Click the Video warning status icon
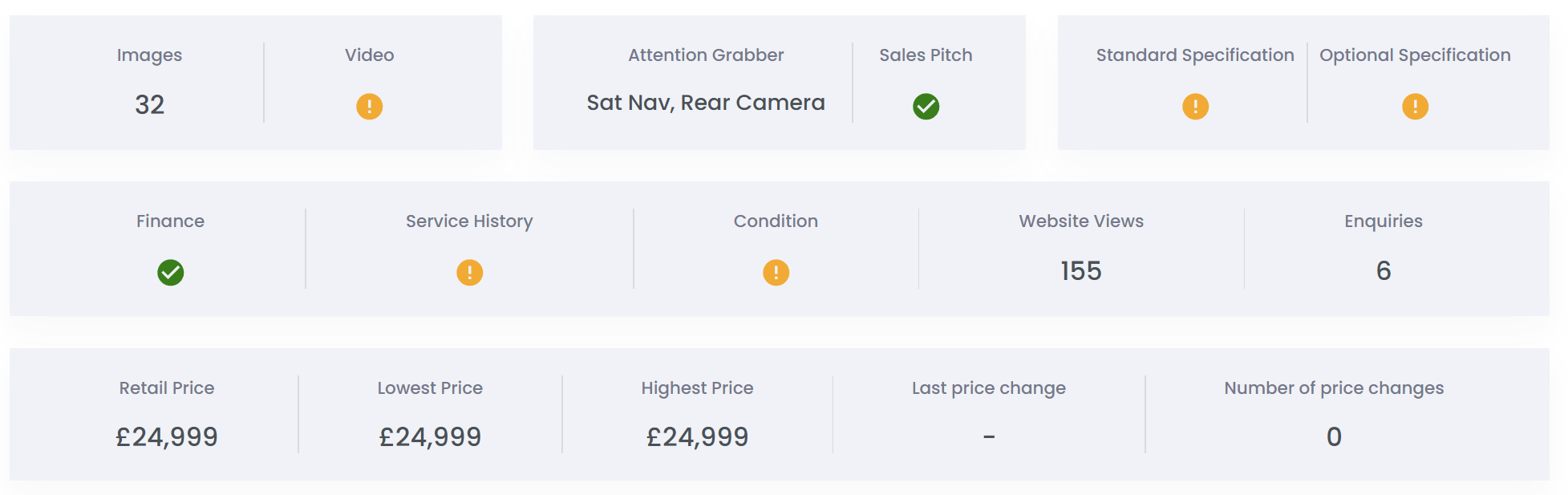This screenshot has width=1568, height=495. click(x=369, y=106)
